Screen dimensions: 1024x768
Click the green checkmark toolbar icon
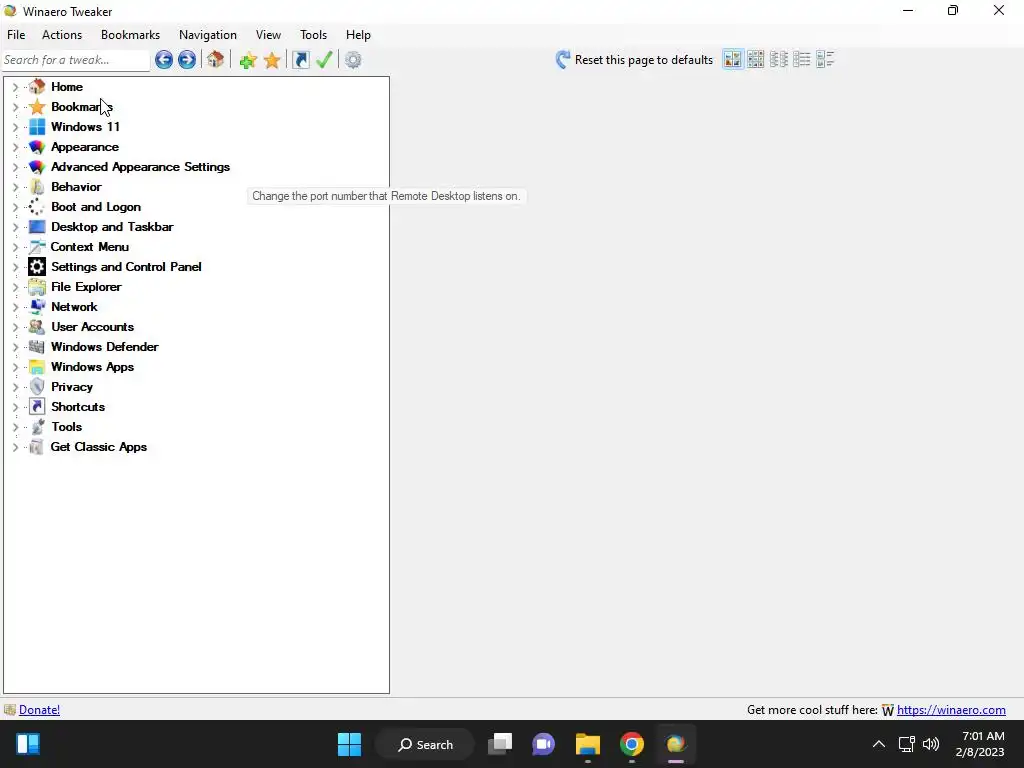(324, 59)
